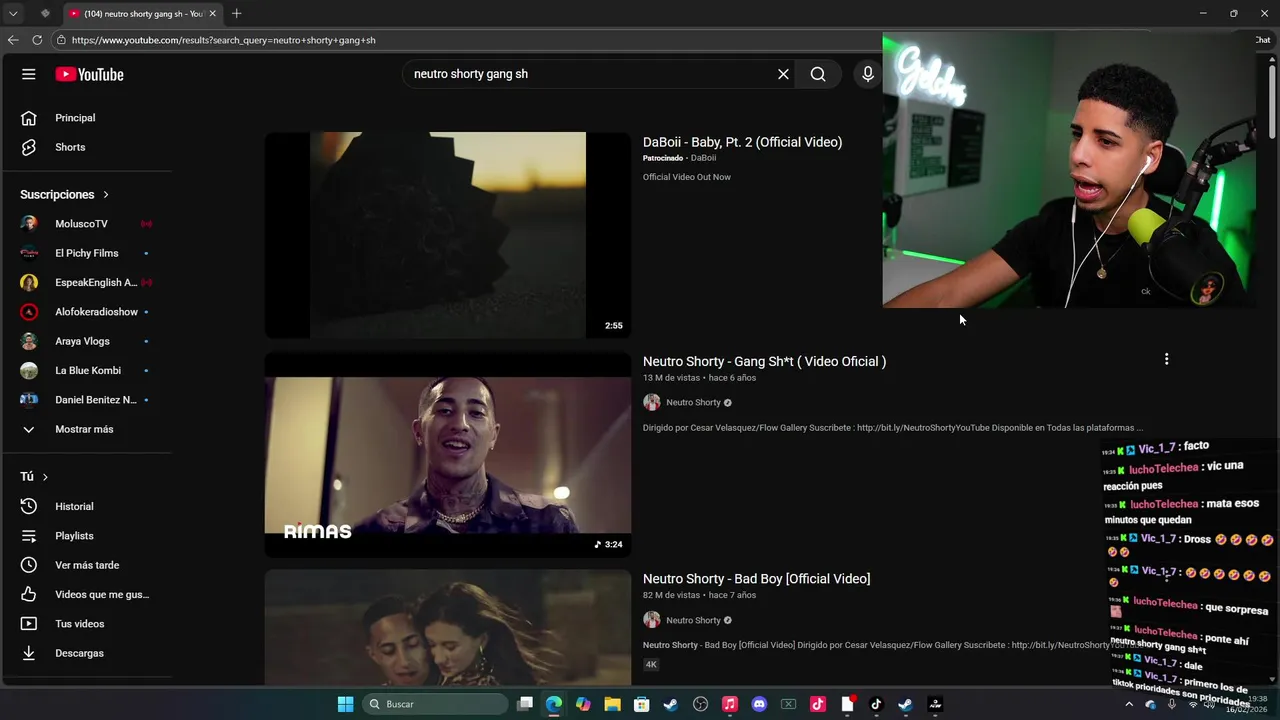Open options menu for Gang Sh*t video
This screenshot has width=1280, height=720.
[x=1166, y=359]
